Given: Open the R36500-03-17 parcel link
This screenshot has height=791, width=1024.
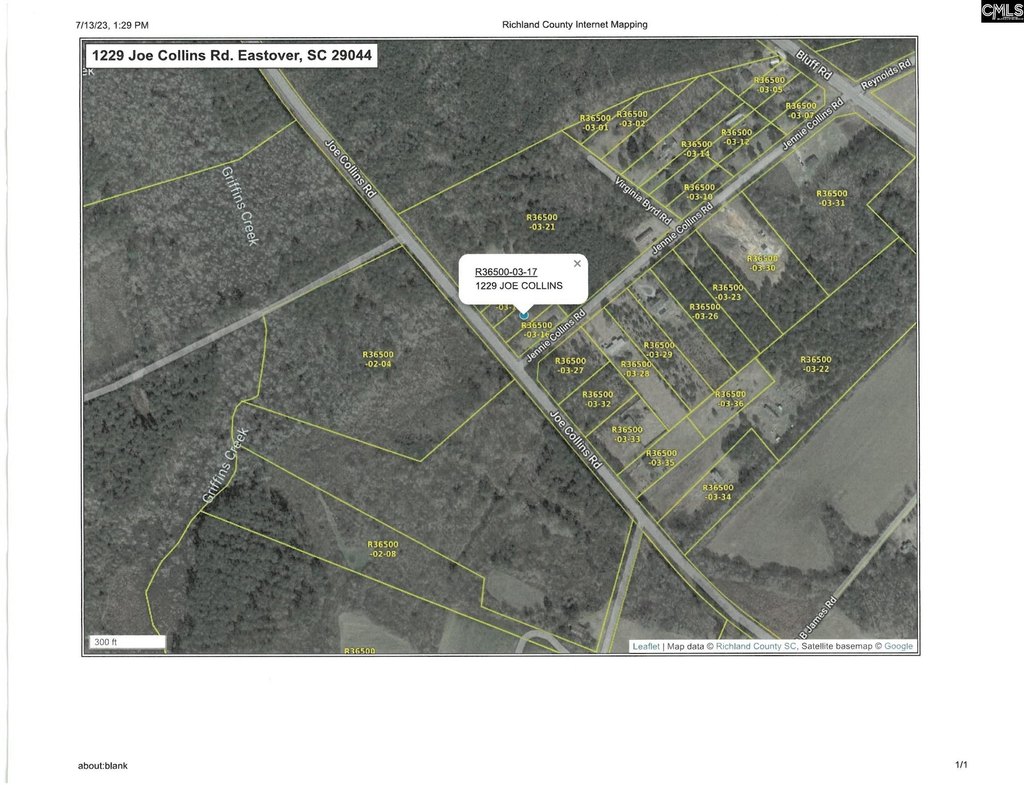Looking at the screenshot, I should click(x=506, y=272).
